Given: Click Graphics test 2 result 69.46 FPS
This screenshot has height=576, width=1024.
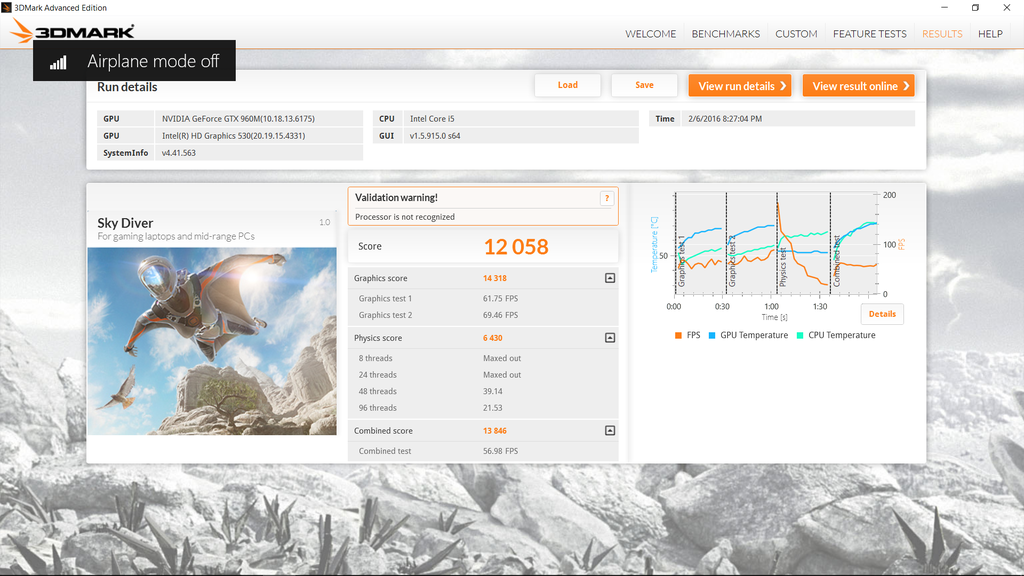Looking at the screenshot, I should [500, 315].
